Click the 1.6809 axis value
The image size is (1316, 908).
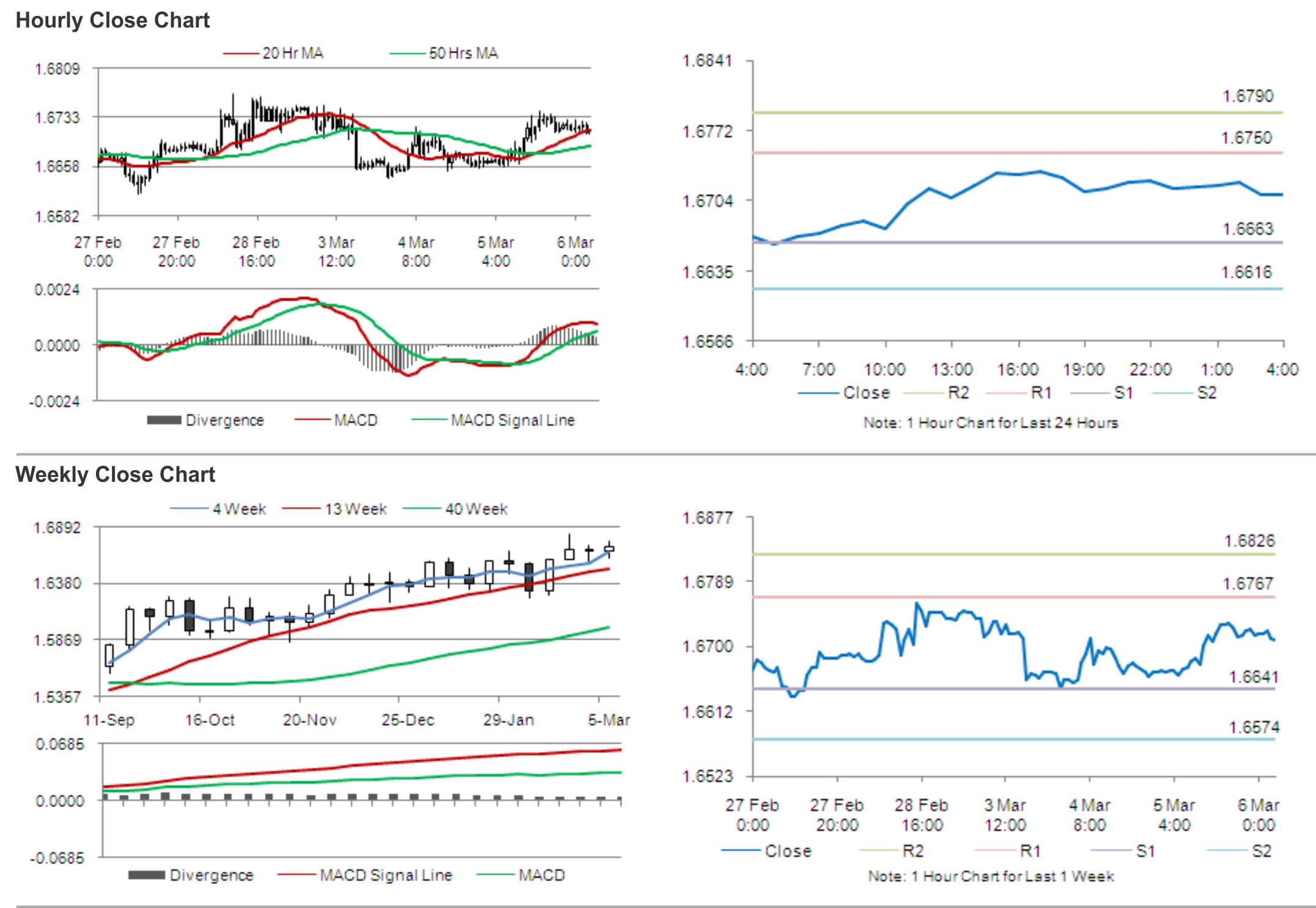[x=57, y=68]
